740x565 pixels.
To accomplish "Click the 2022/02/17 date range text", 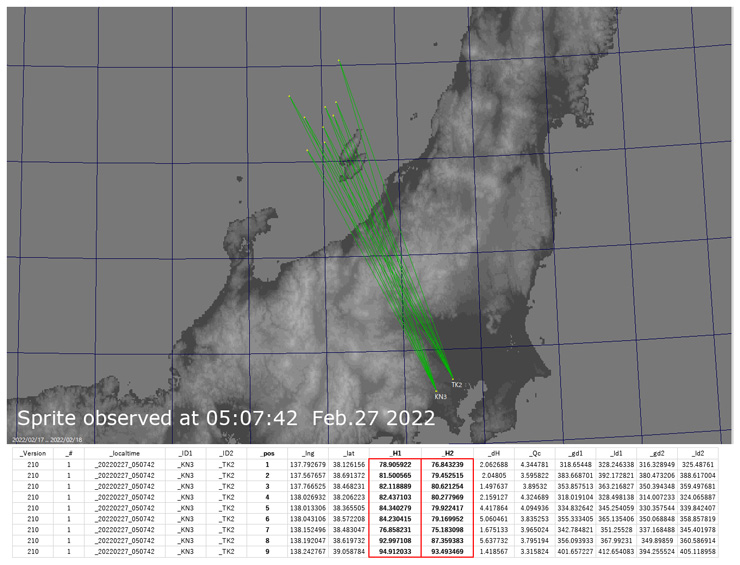I will click(x=47, y=439).
